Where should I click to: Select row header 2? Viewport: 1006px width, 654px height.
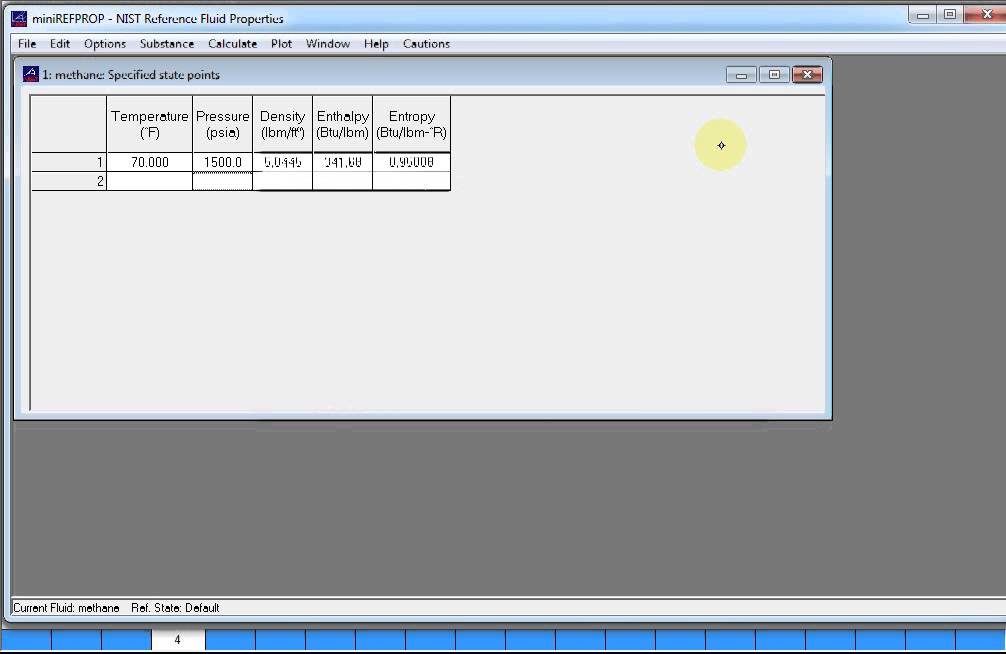tap(69, 182)
